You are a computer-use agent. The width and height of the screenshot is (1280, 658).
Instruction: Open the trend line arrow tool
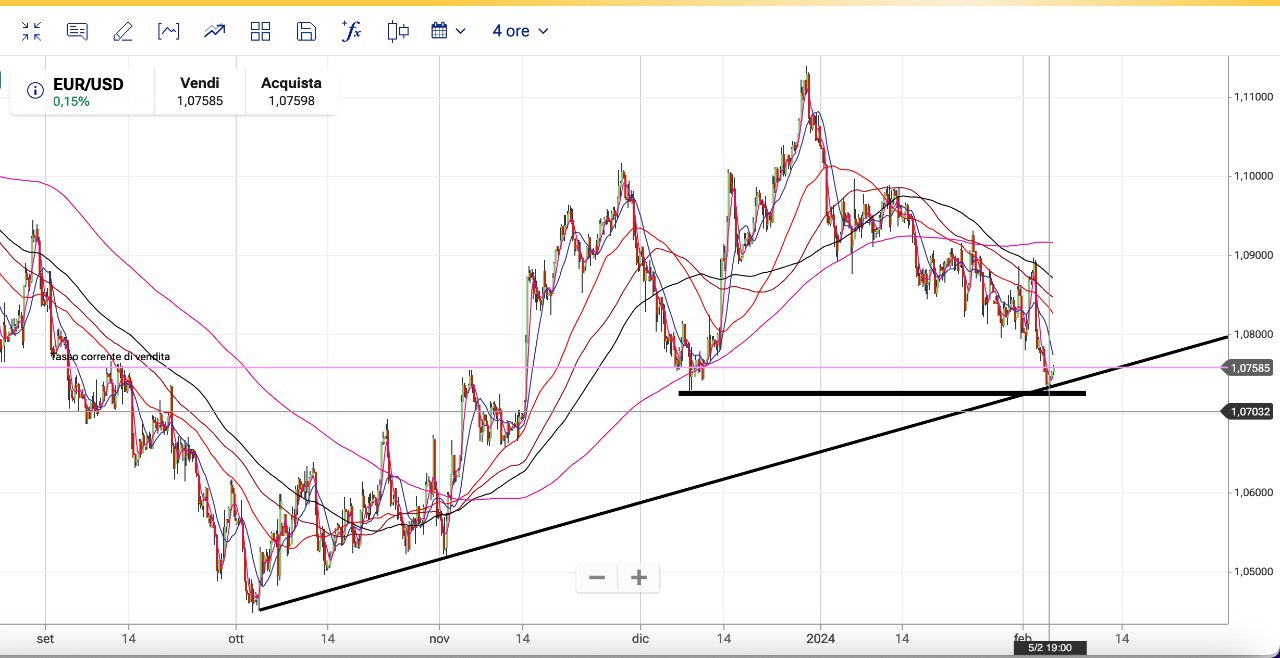[x=214, y=31]
